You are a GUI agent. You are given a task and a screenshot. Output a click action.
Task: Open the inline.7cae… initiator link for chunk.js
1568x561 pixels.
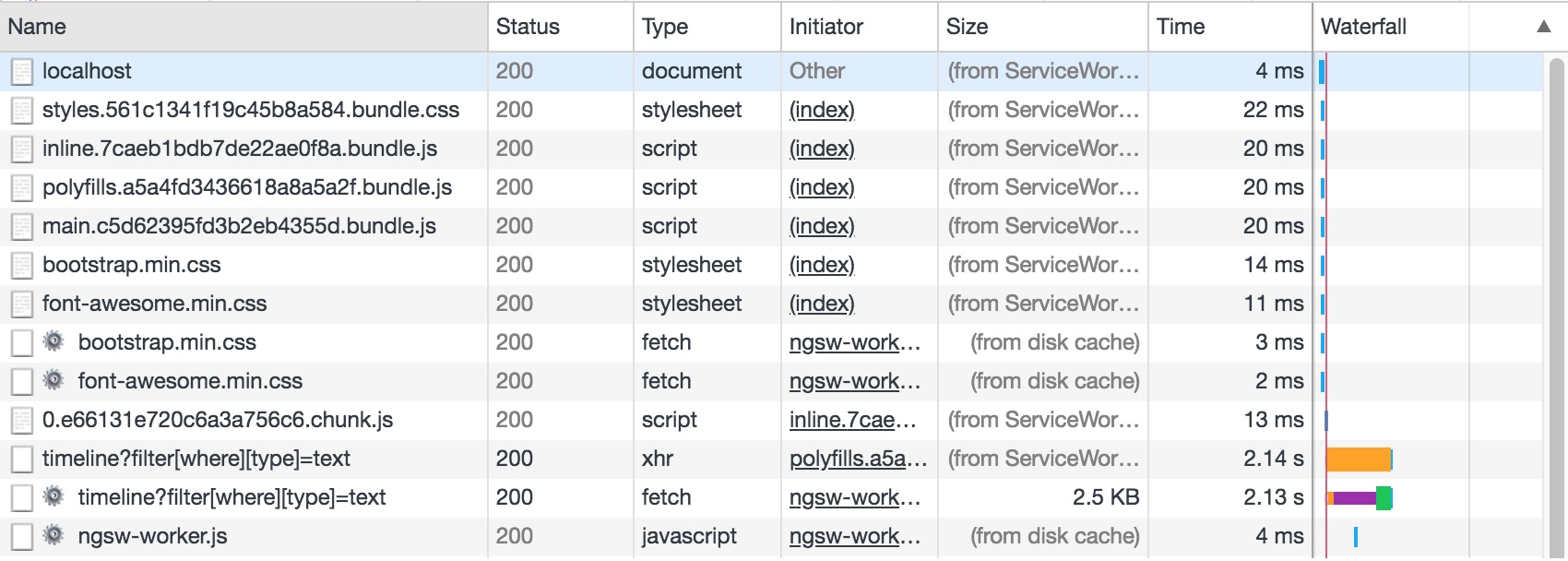(x=853, y=420)
